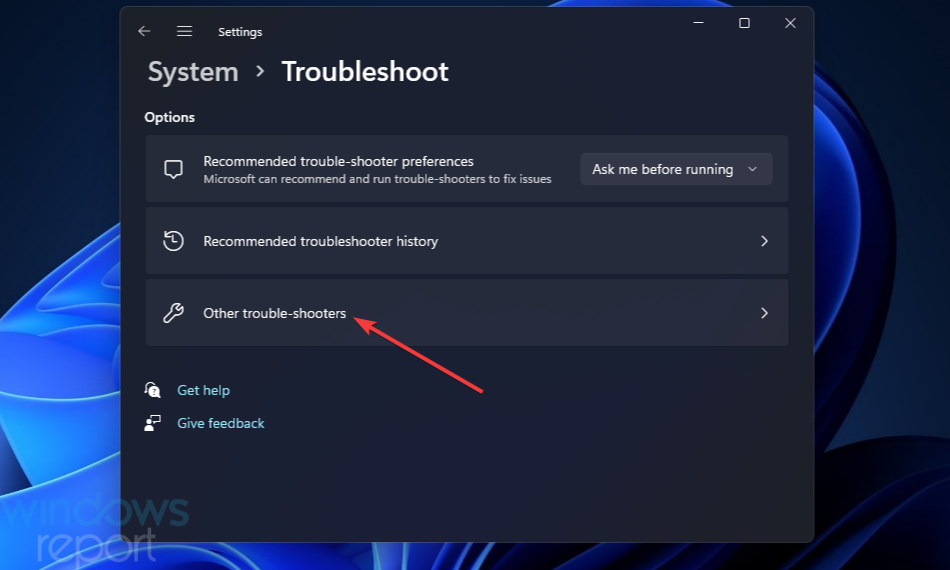Click the wrench icon for Other trouble-shooters

(173, 313)
